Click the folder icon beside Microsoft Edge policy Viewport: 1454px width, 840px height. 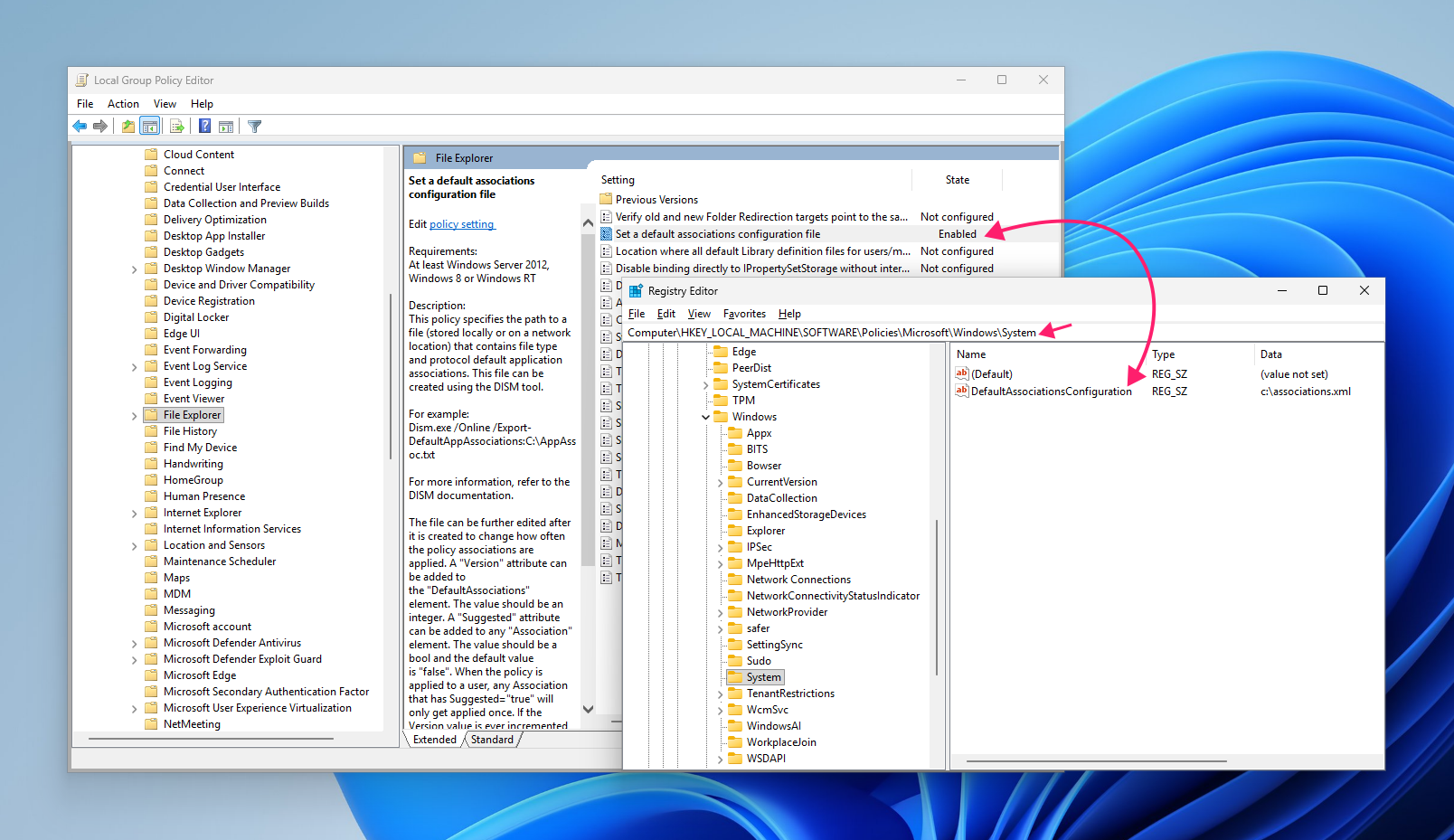(x=151, y=675)
